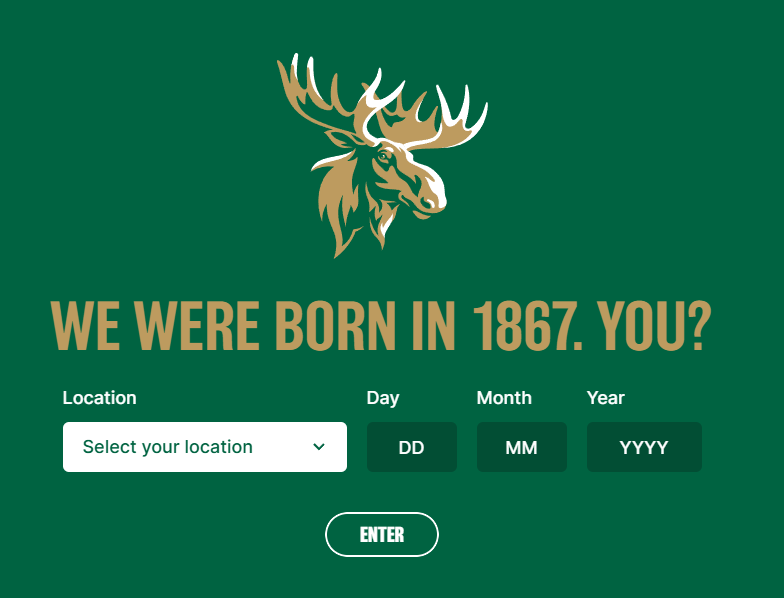Select the YYYY year input field
Image resolution: width=784 pixels, height=598 pixels.
click(x=644, y=446)
